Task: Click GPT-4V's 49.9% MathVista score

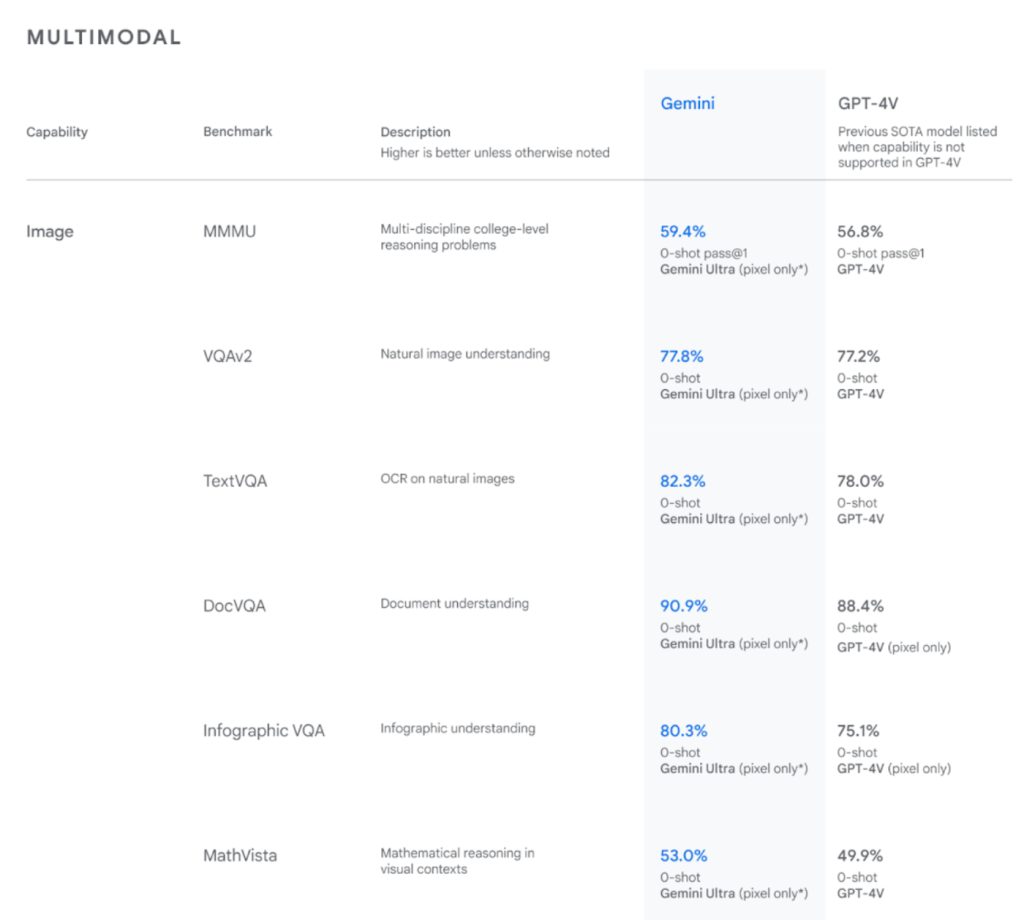Action: (x=860, y=856)
